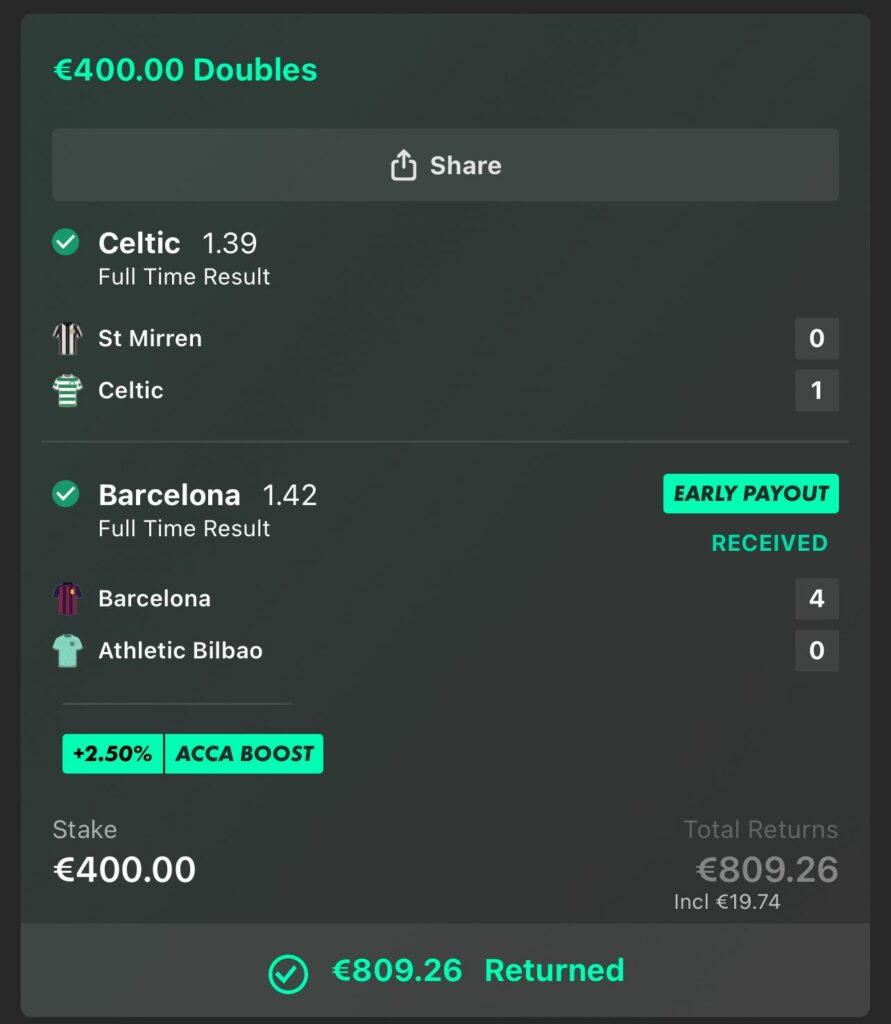
Task: Click Barcelona's score box showing 4
Action: 816,599
